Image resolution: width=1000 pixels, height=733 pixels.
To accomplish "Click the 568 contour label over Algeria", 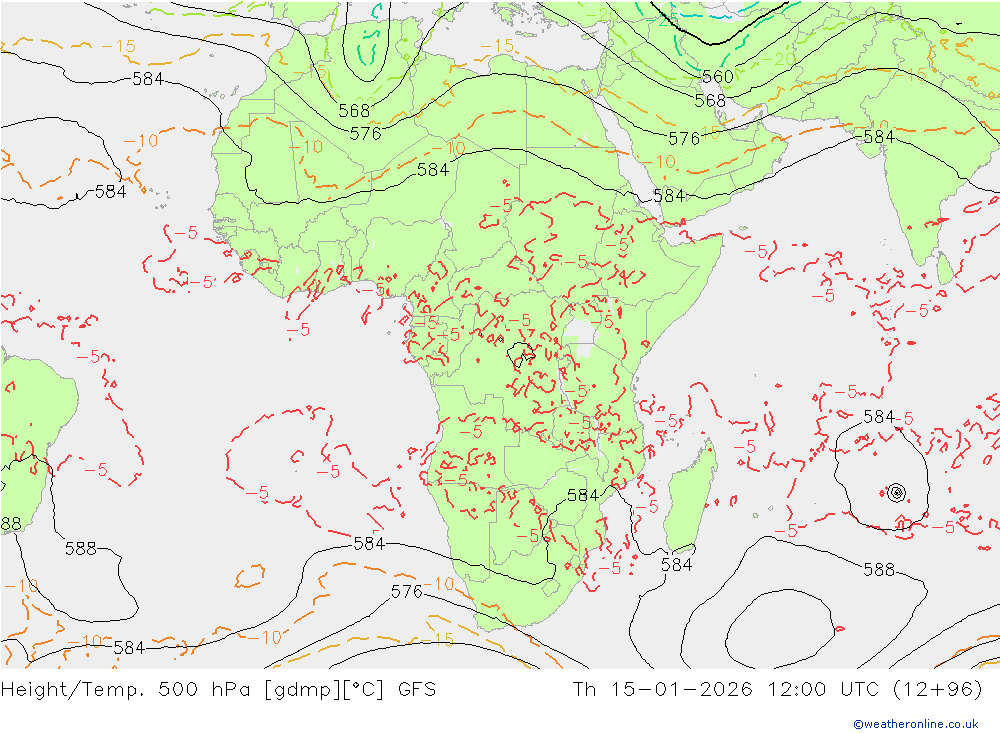I will [354, 111].
